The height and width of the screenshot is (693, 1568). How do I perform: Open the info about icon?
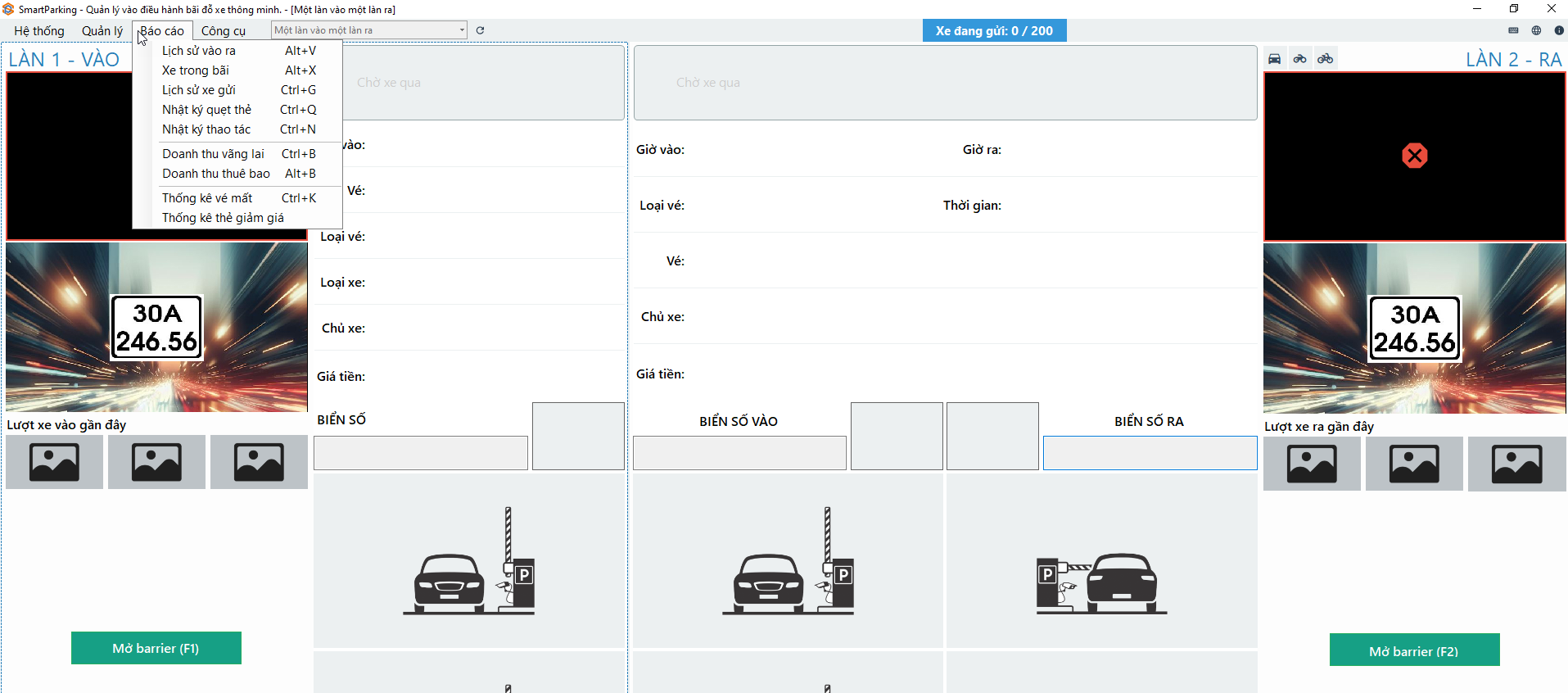pos(1559,30)
